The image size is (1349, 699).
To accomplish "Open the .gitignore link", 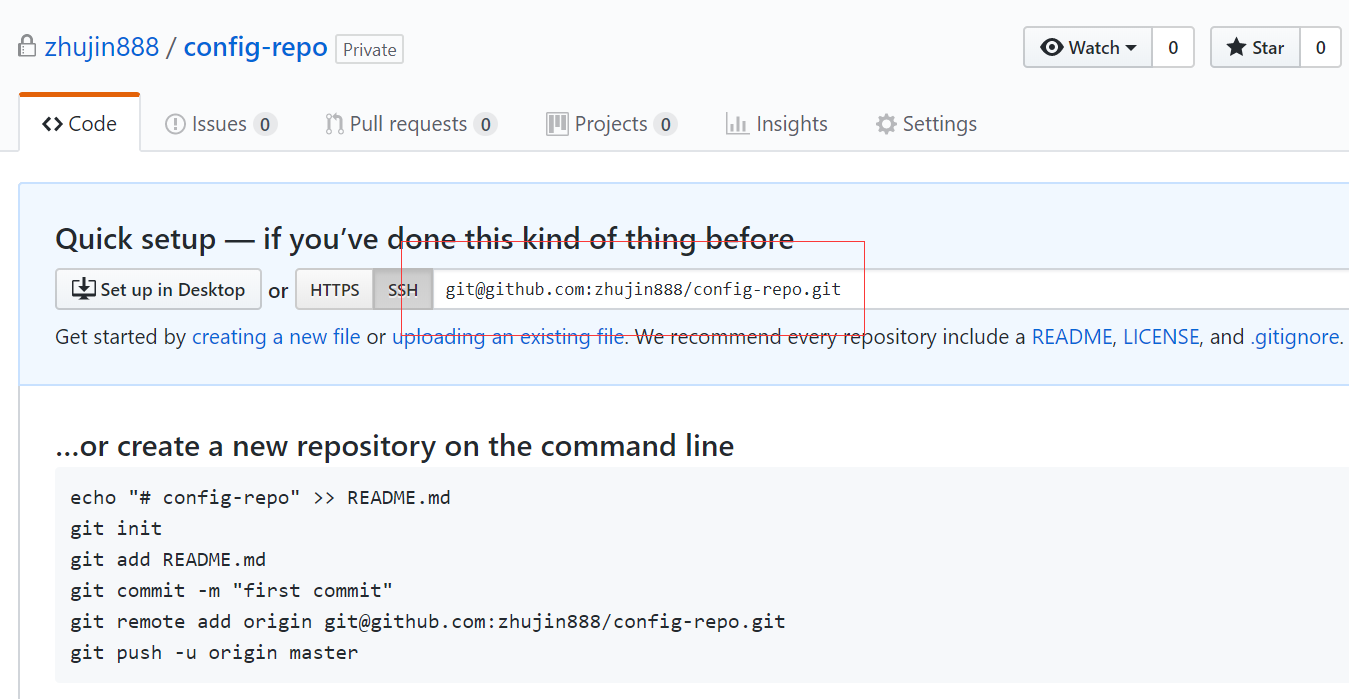I will pyautogui.click(x=1294, y=337).
